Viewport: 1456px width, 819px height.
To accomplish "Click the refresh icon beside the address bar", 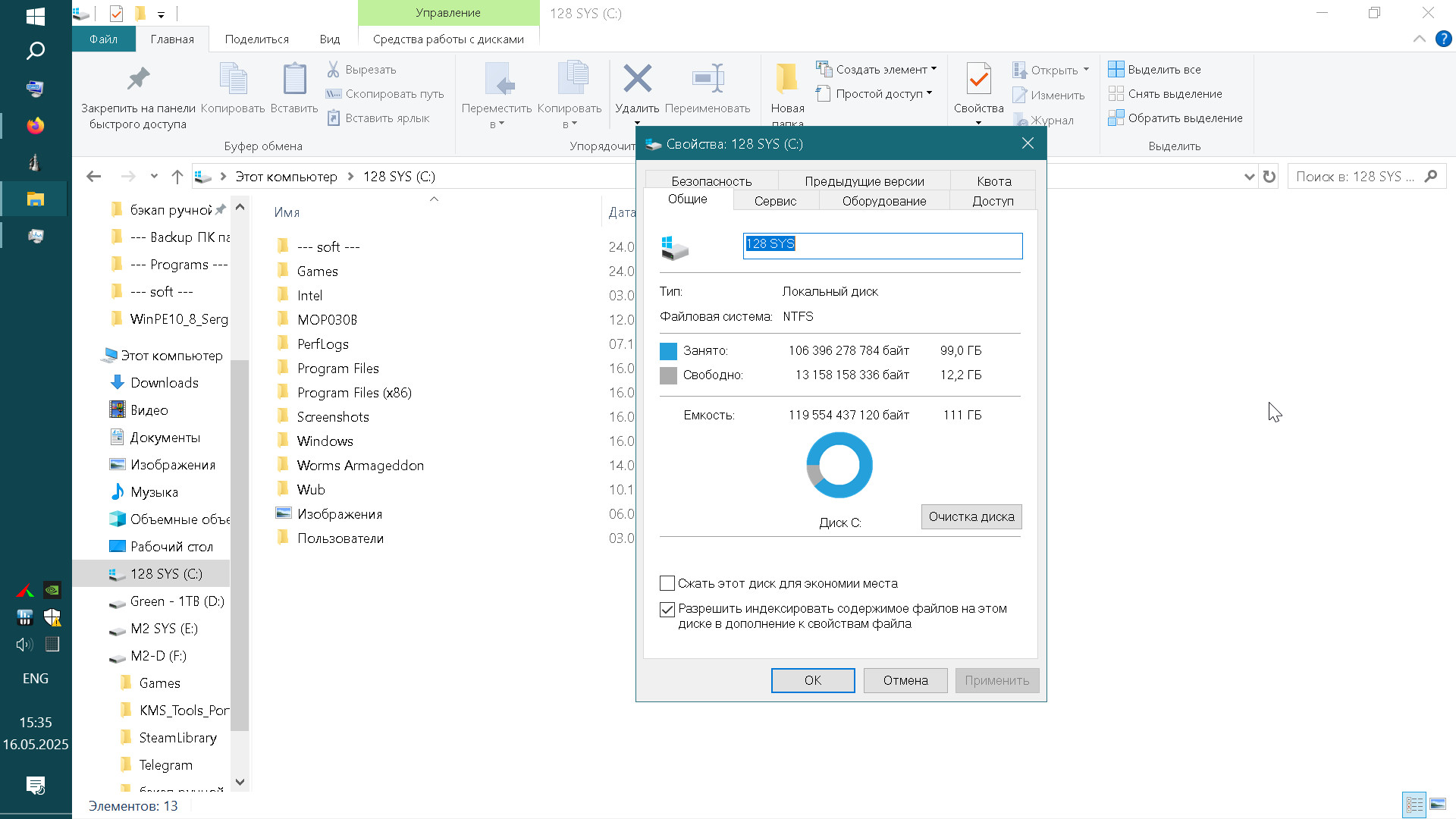I will (1269, 177).
